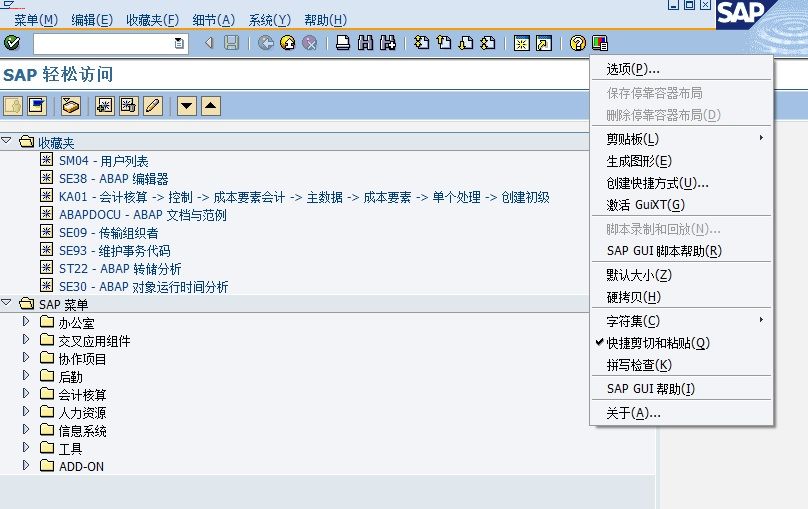Choose 创建快捷方式(U)... menu entry
Screen dimensions: 808x509
(681, 183)
